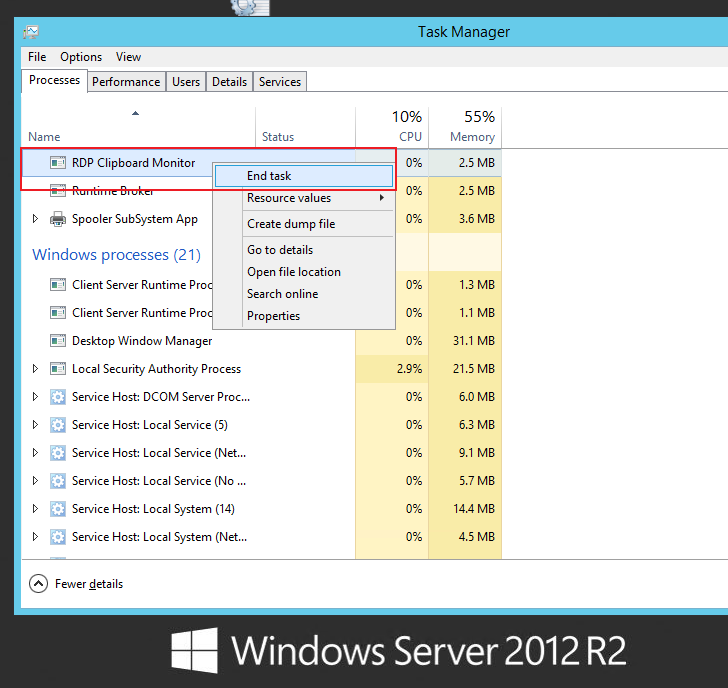Screen dimensions: 728x688
Task: Click the Service Host: Local System (Net... icon
Action: [x=58, y=537]
